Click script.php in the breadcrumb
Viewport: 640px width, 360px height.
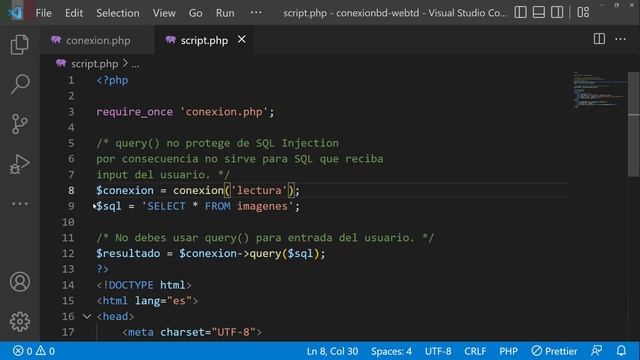pos(94,64)
